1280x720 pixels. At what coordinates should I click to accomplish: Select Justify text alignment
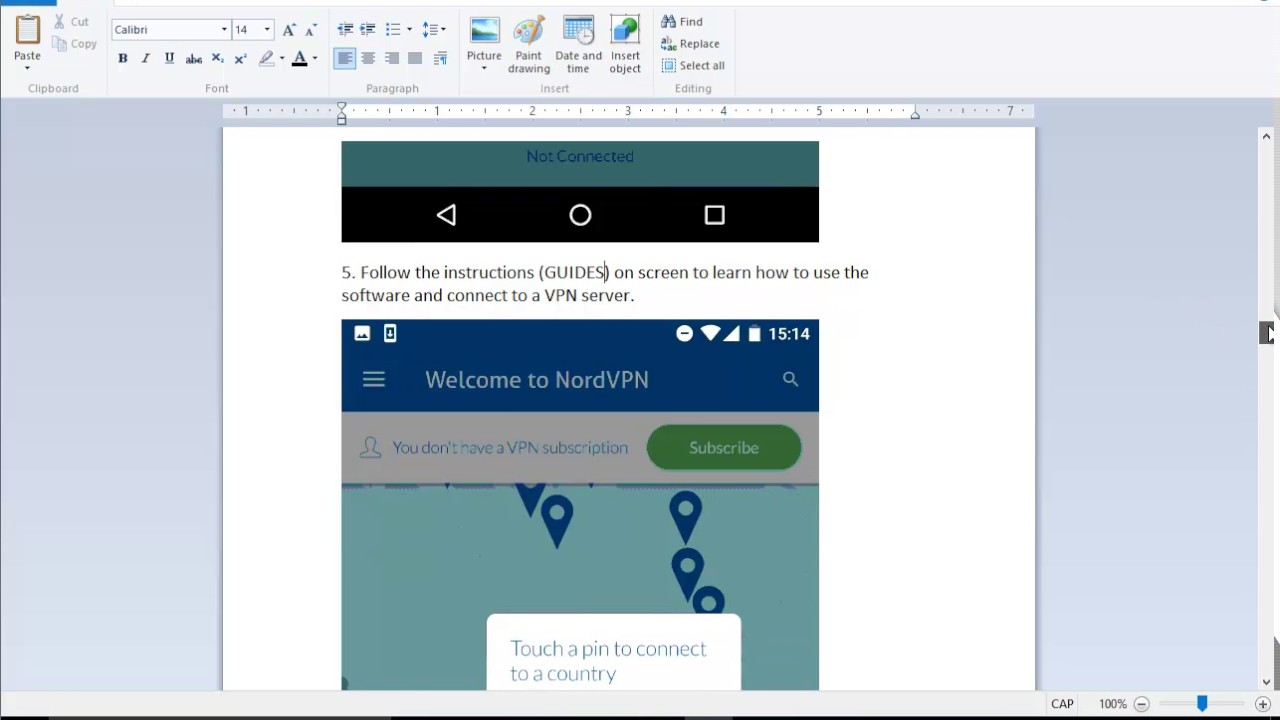(x=415, y=59)
